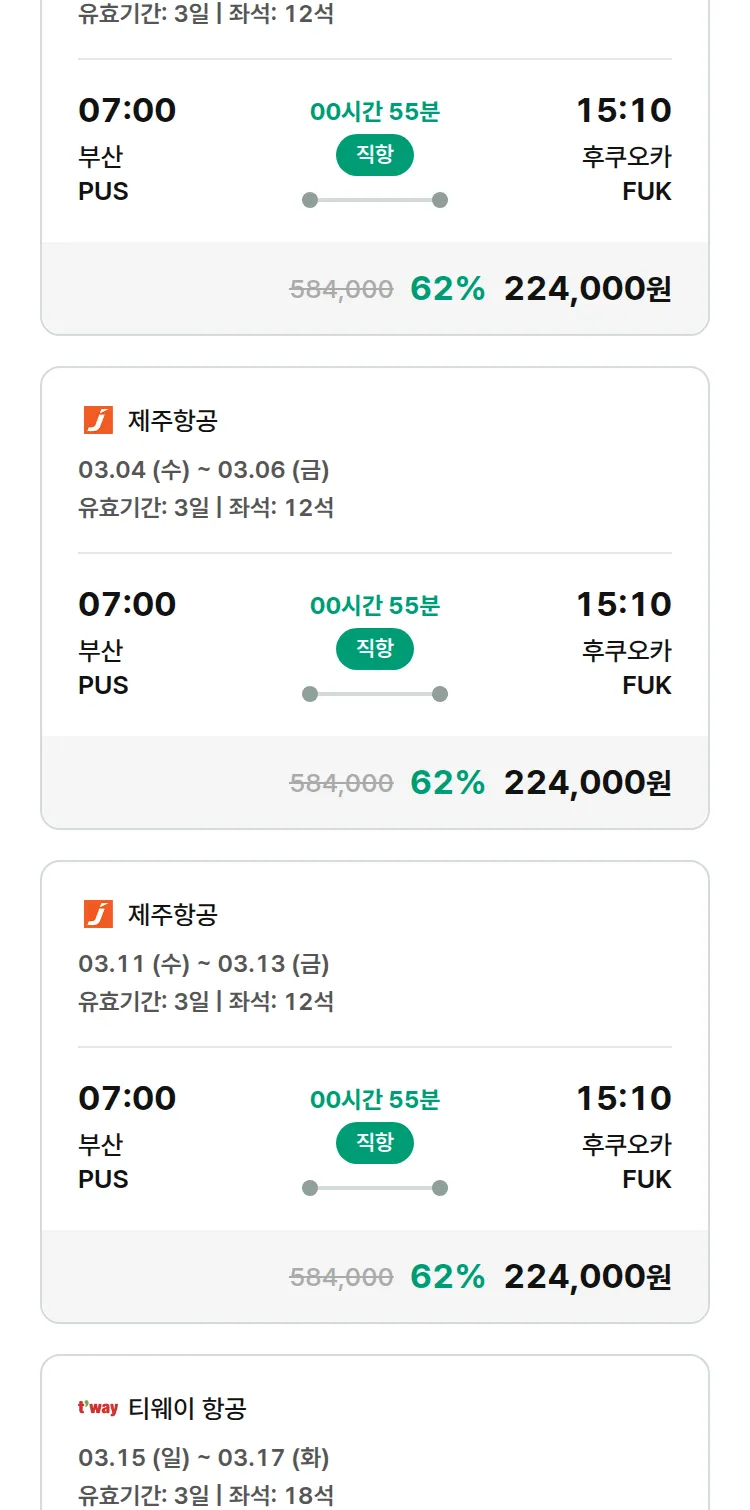Image resolution: width=750 pixels, height=1510 pixels.
Task: Select the 224,000원 price on 03.11 flight
Action: [587, 1276]
